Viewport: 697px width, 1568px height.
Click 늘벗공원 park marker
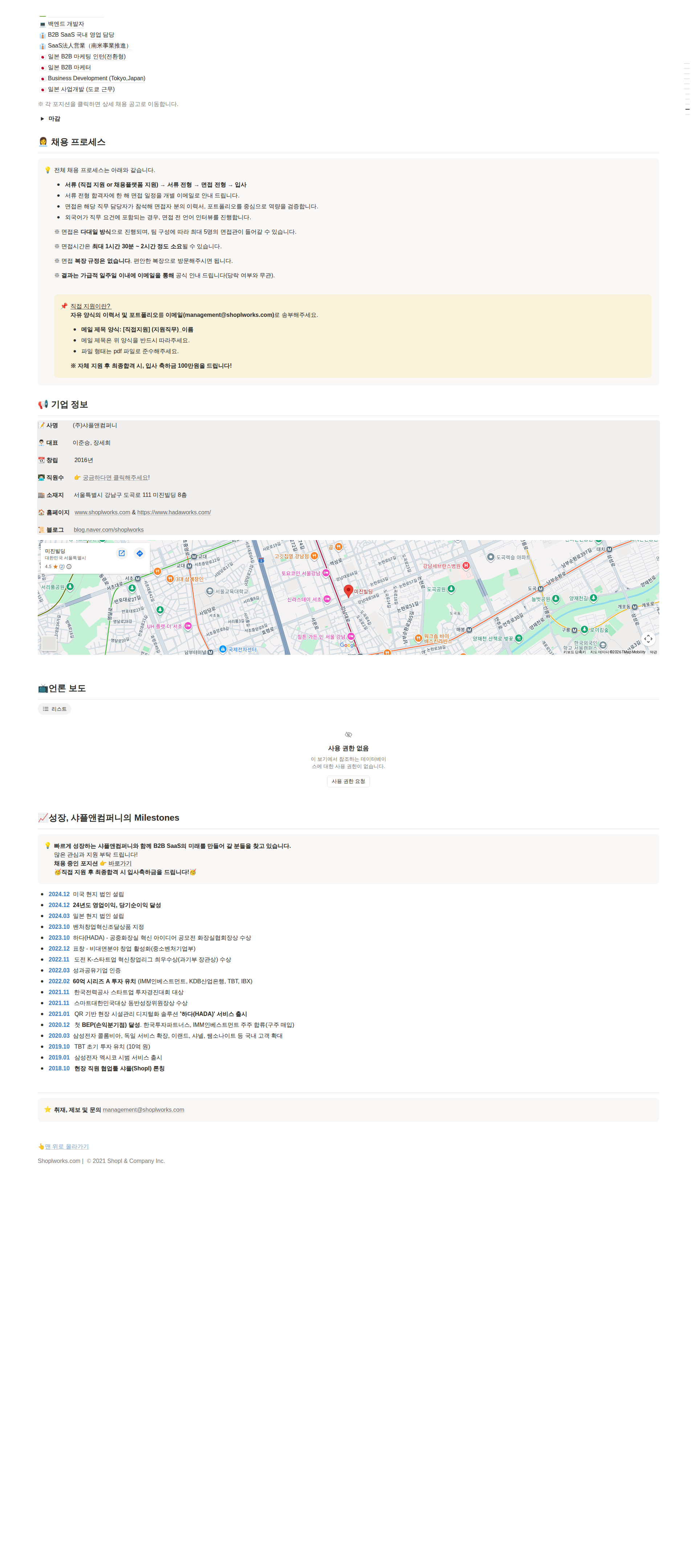pos(556,599)
